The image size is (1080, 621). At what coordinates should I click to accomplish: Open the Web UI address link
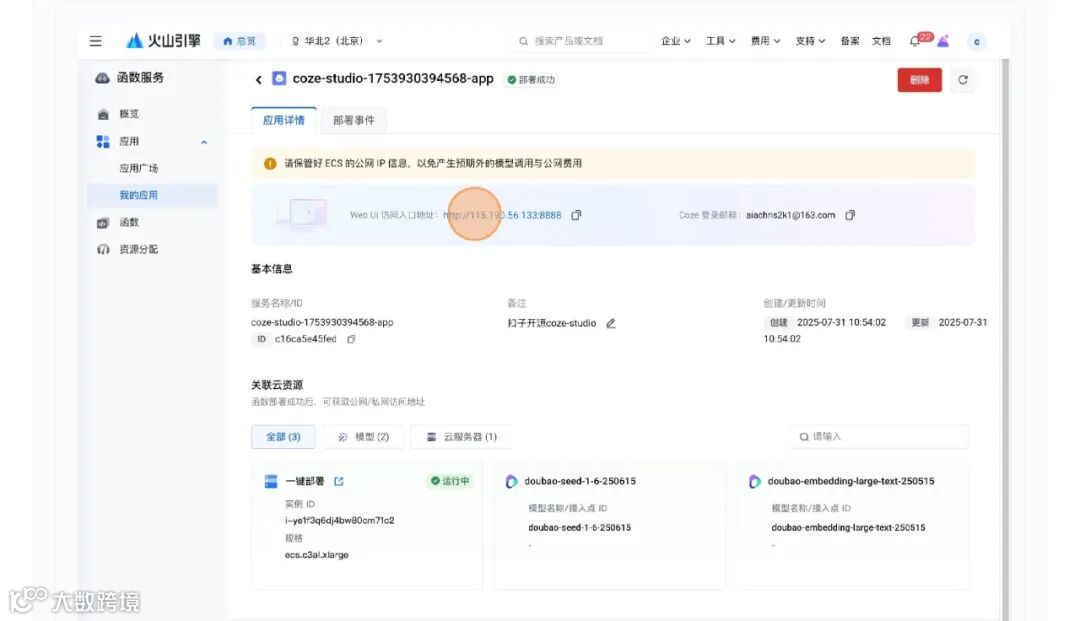tap(502, 215)
